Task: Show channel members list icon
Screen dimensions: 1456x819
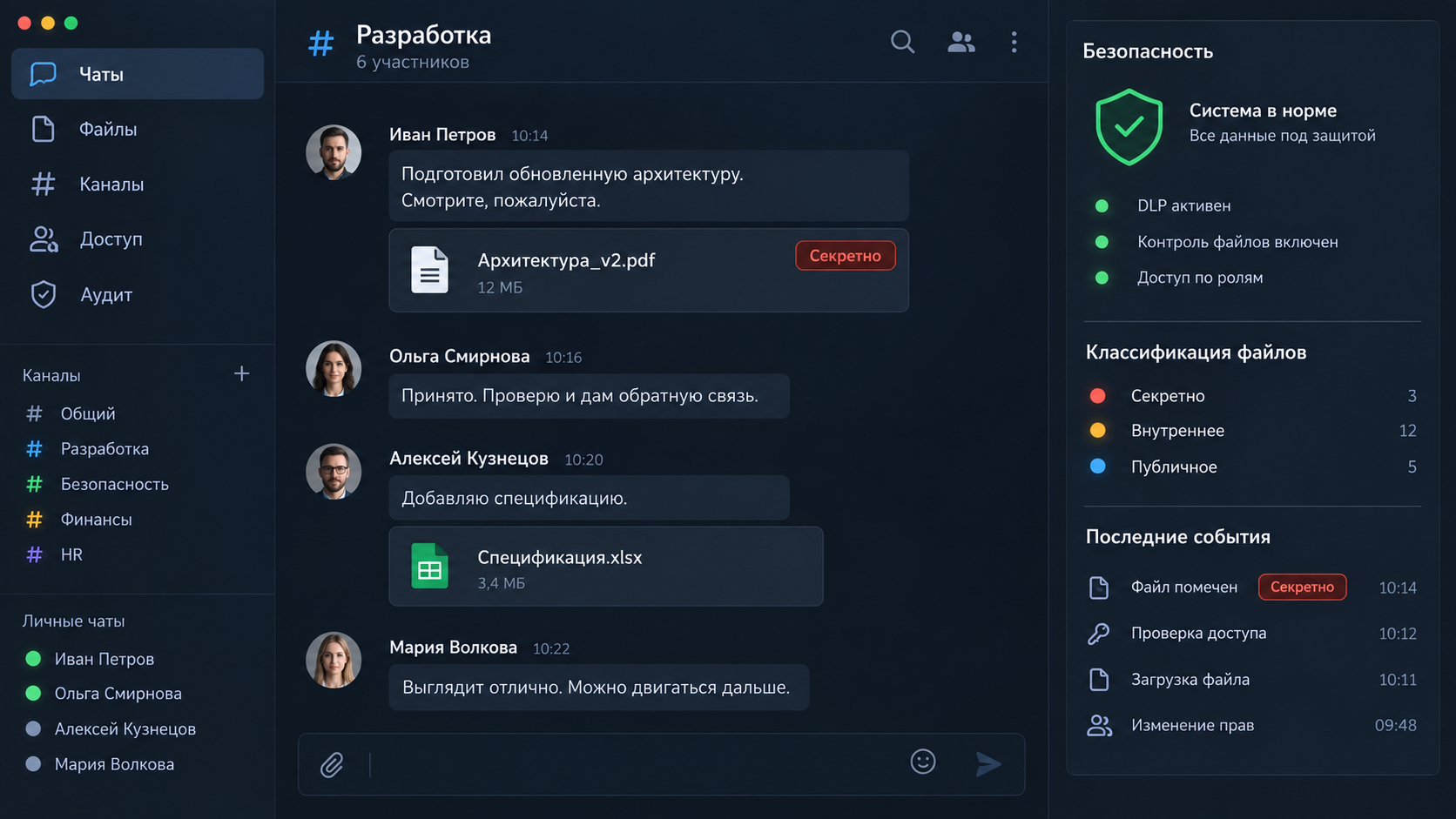Action: pyautogui.click(x=961, y=42)
